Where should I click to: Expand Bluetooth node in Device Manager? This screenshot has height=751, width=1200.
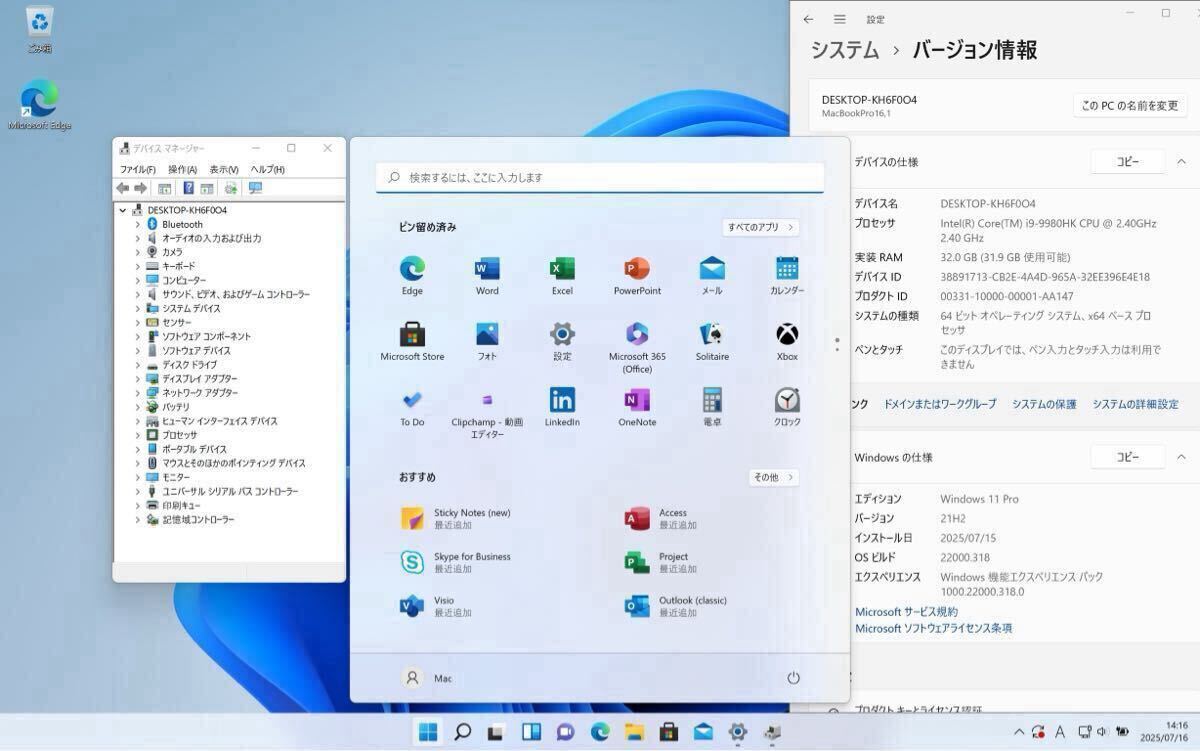tap(138, 224)
